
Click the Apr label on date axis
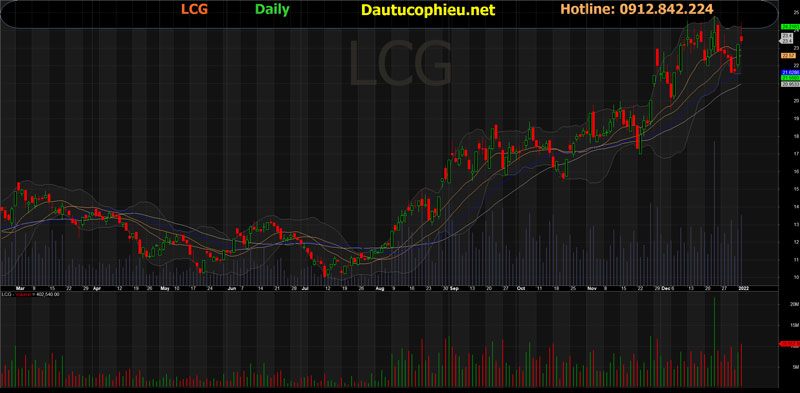pos(97,288)
